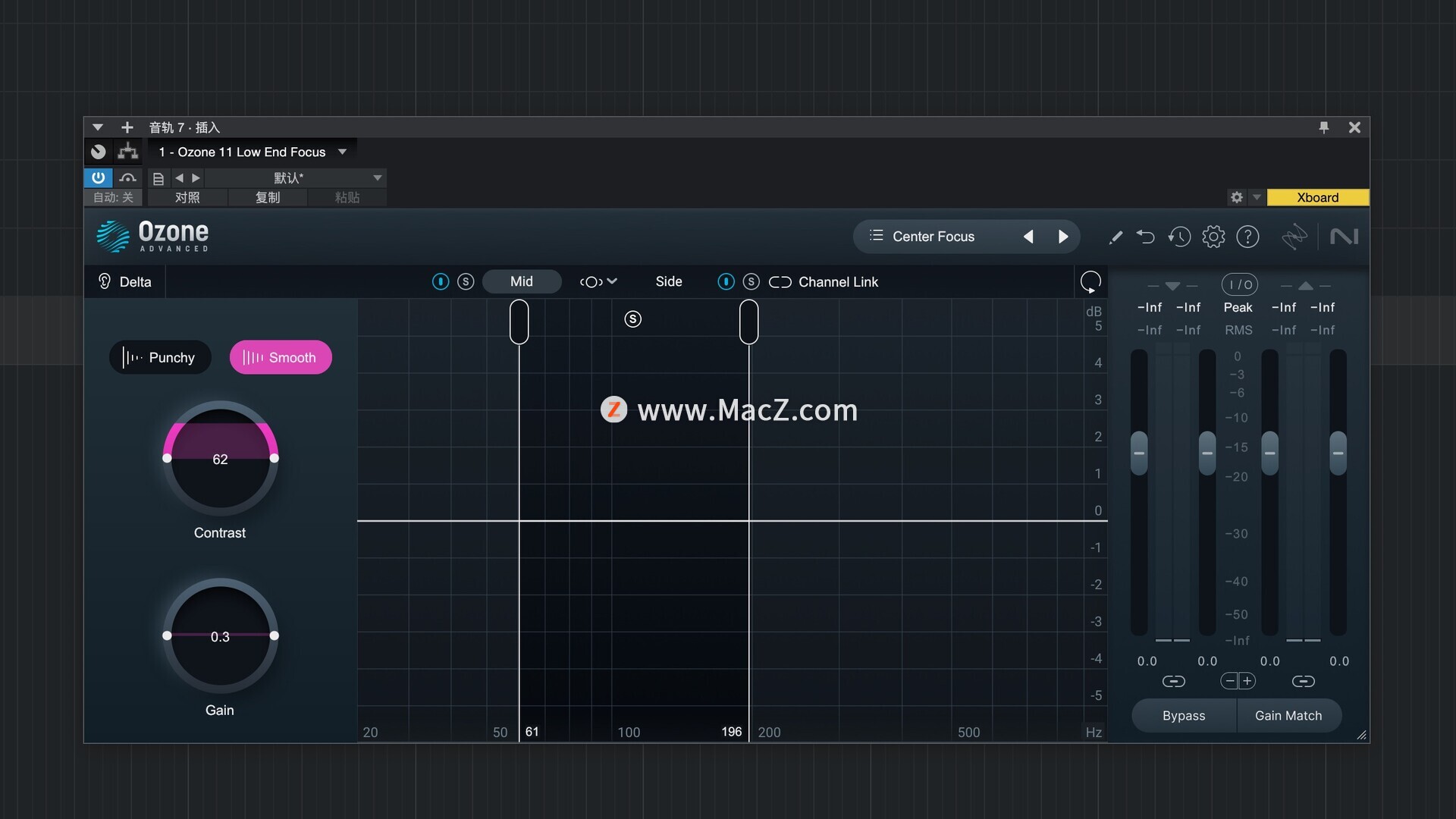Open the stereo mode dropdown

598,281
